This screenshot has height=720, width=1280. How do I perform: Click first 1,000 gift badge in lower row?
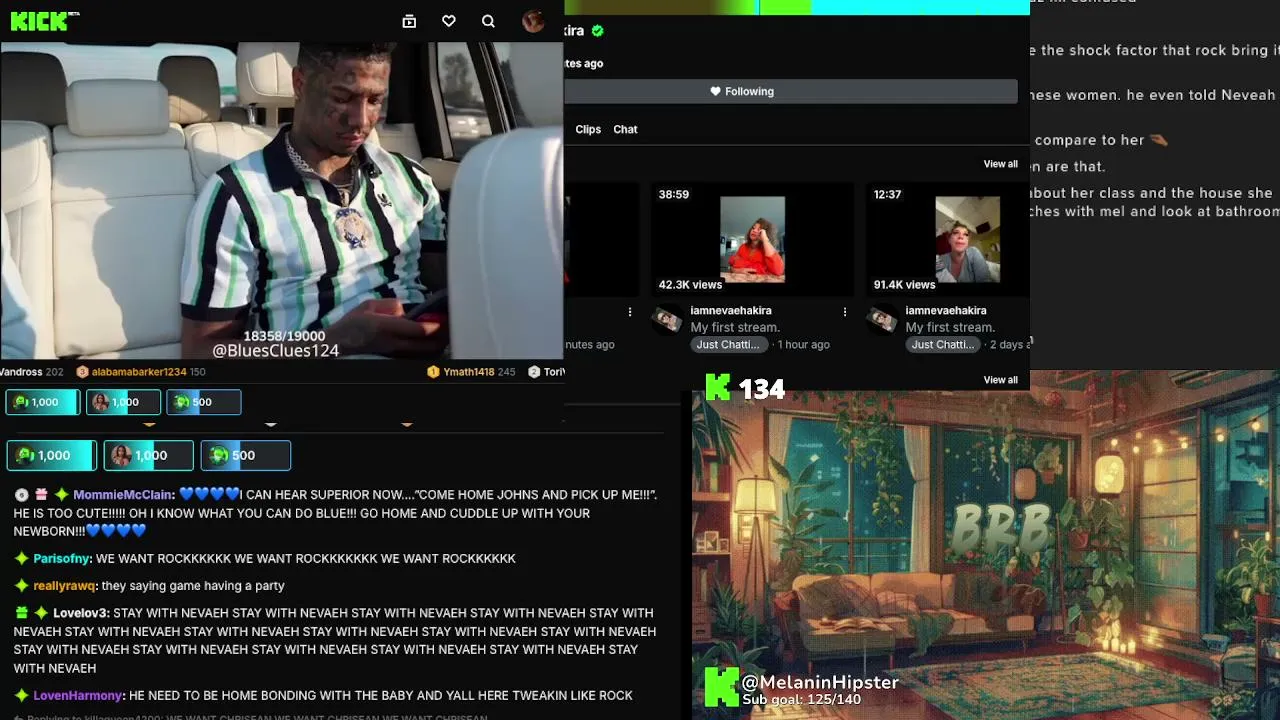pyautogui.click(x=52, y=456)
